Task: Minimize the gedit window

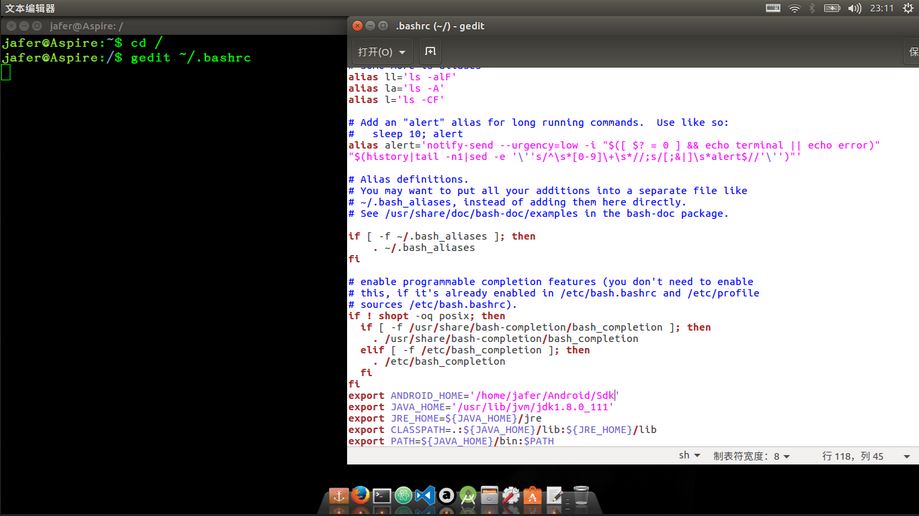Action: [x=370, y=26]
